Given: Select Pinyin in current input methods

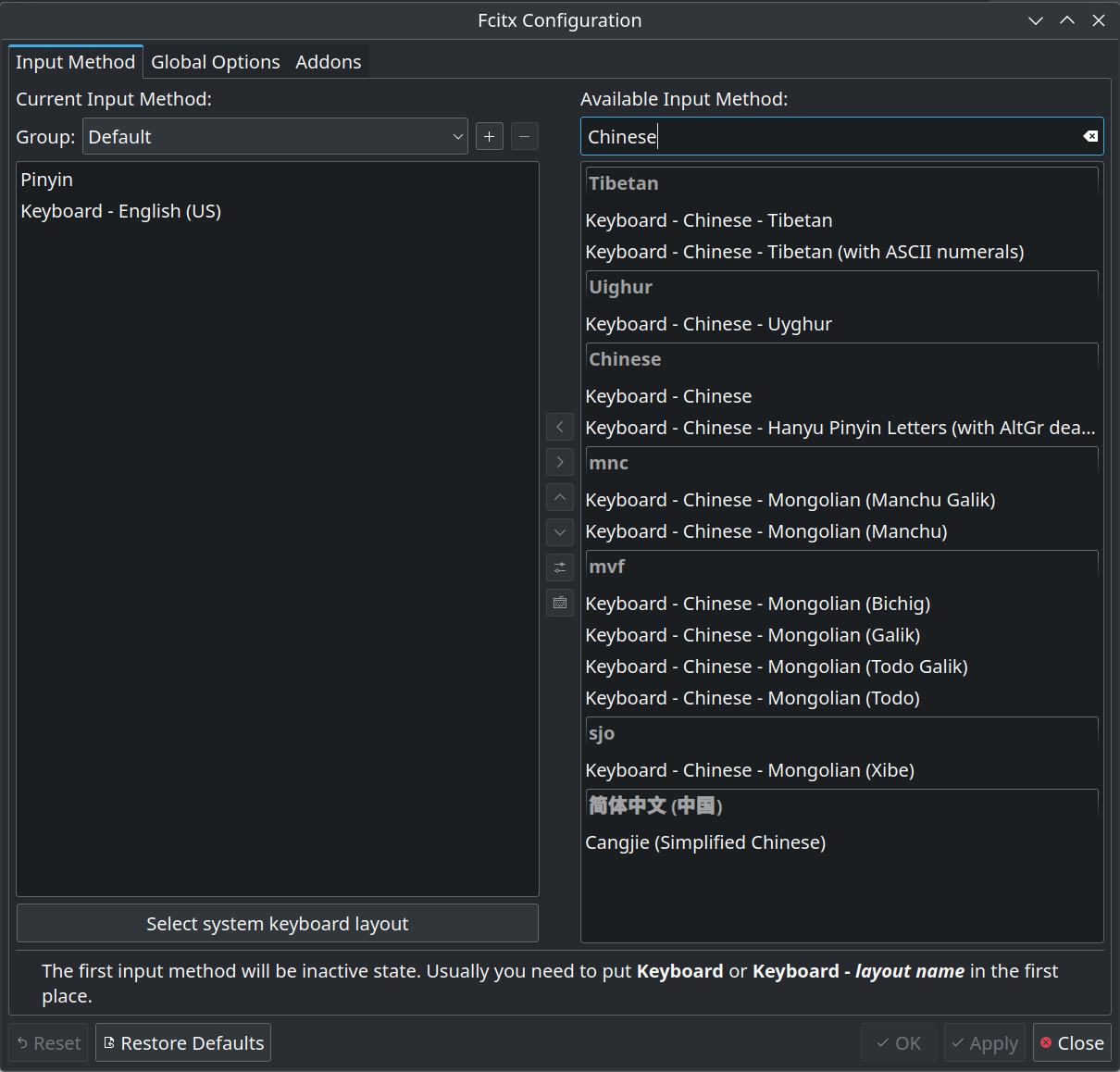Looking at the screenshot, I should point(278,180).
